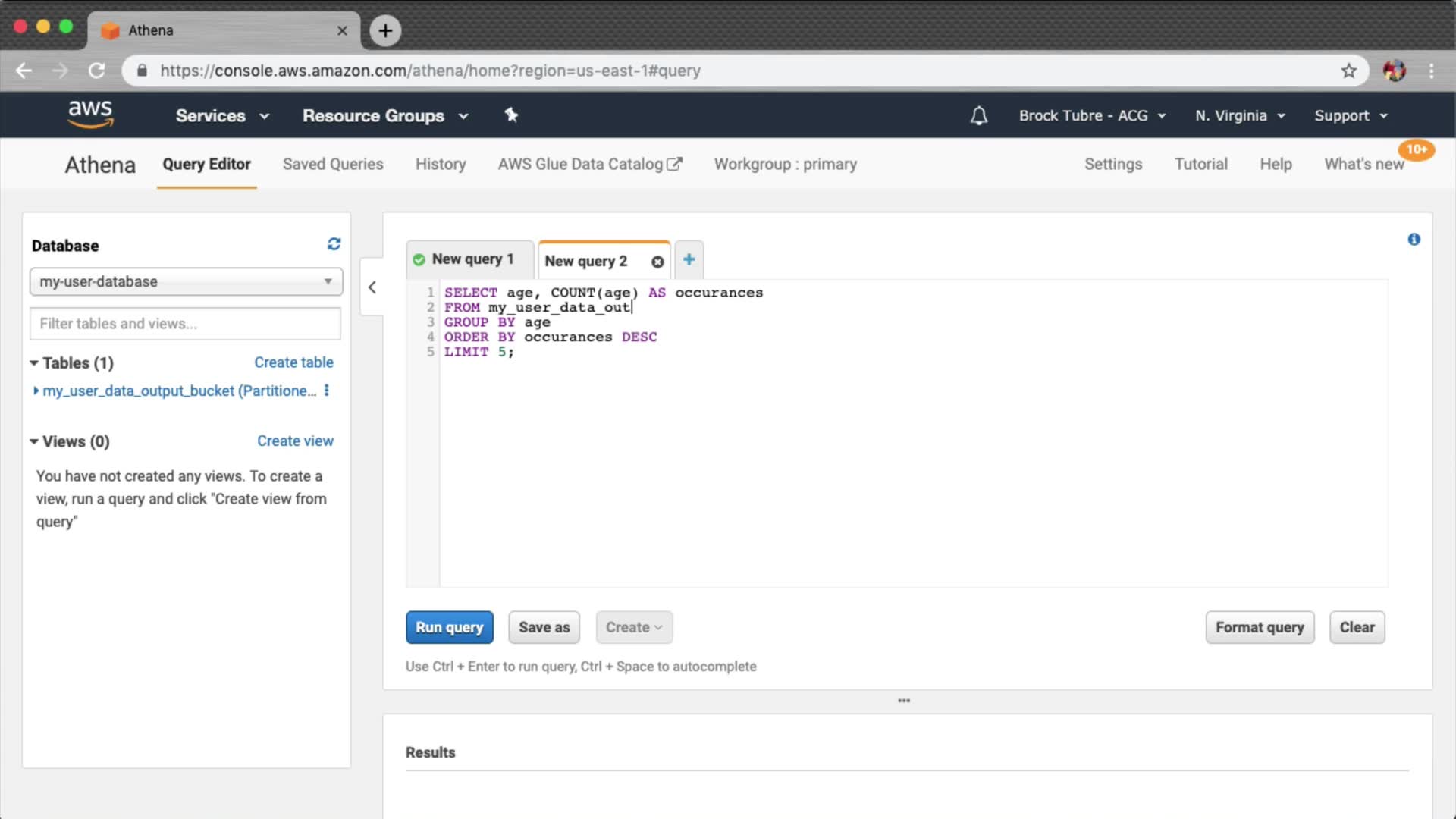Viewport: 1456px width, 819px height.
Task: Click the Filter tables and views field
Action: tap(185, 324)
